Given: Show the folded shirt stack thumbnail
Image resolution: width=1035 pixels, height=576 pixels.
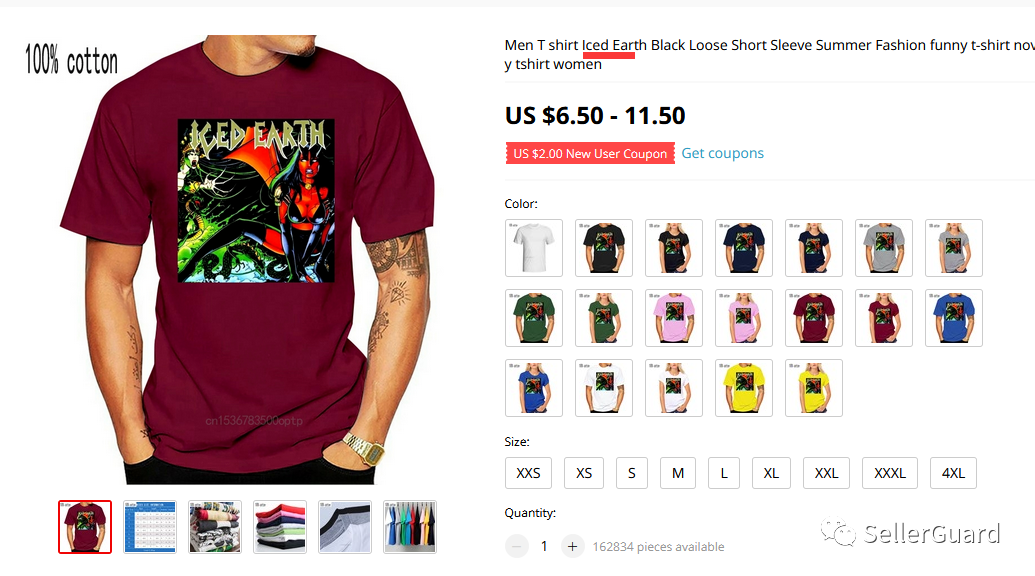Looking at the screenshot, I should tap(280, 527).
